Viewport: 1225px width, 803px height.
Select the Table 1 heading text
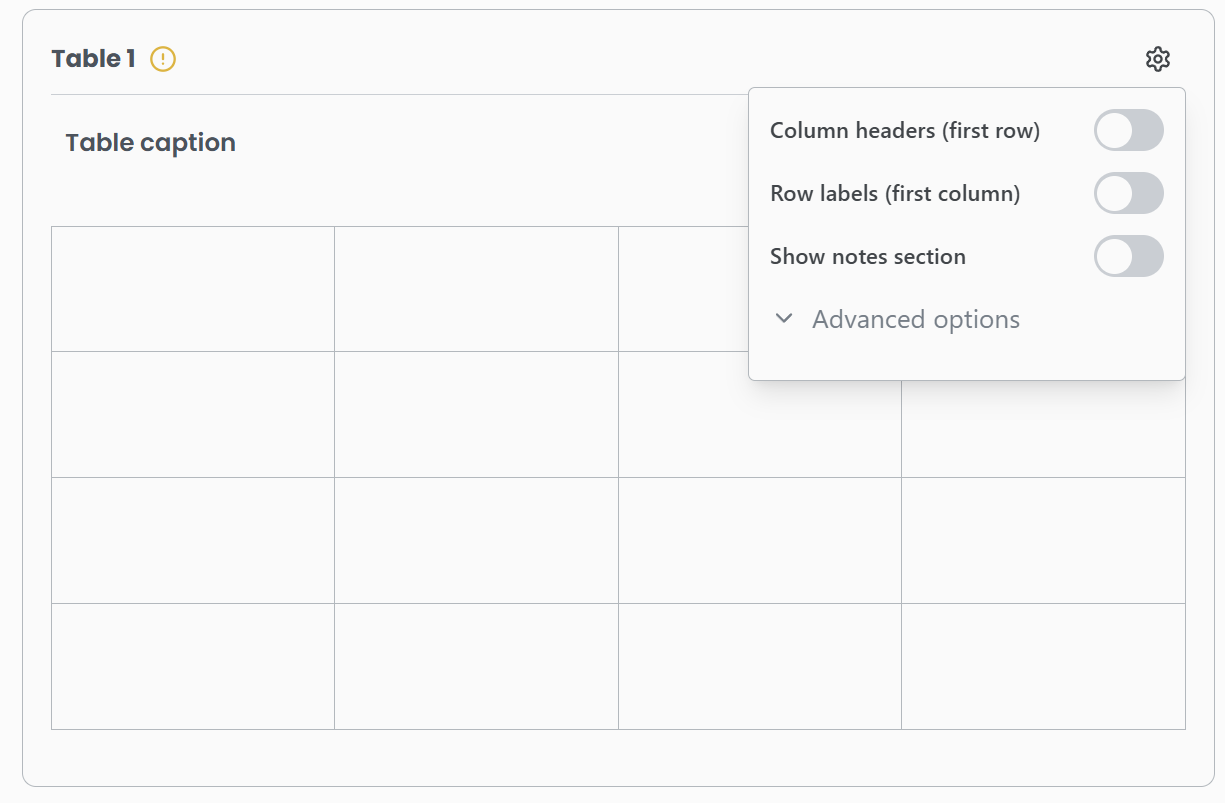tap(93, 59)
